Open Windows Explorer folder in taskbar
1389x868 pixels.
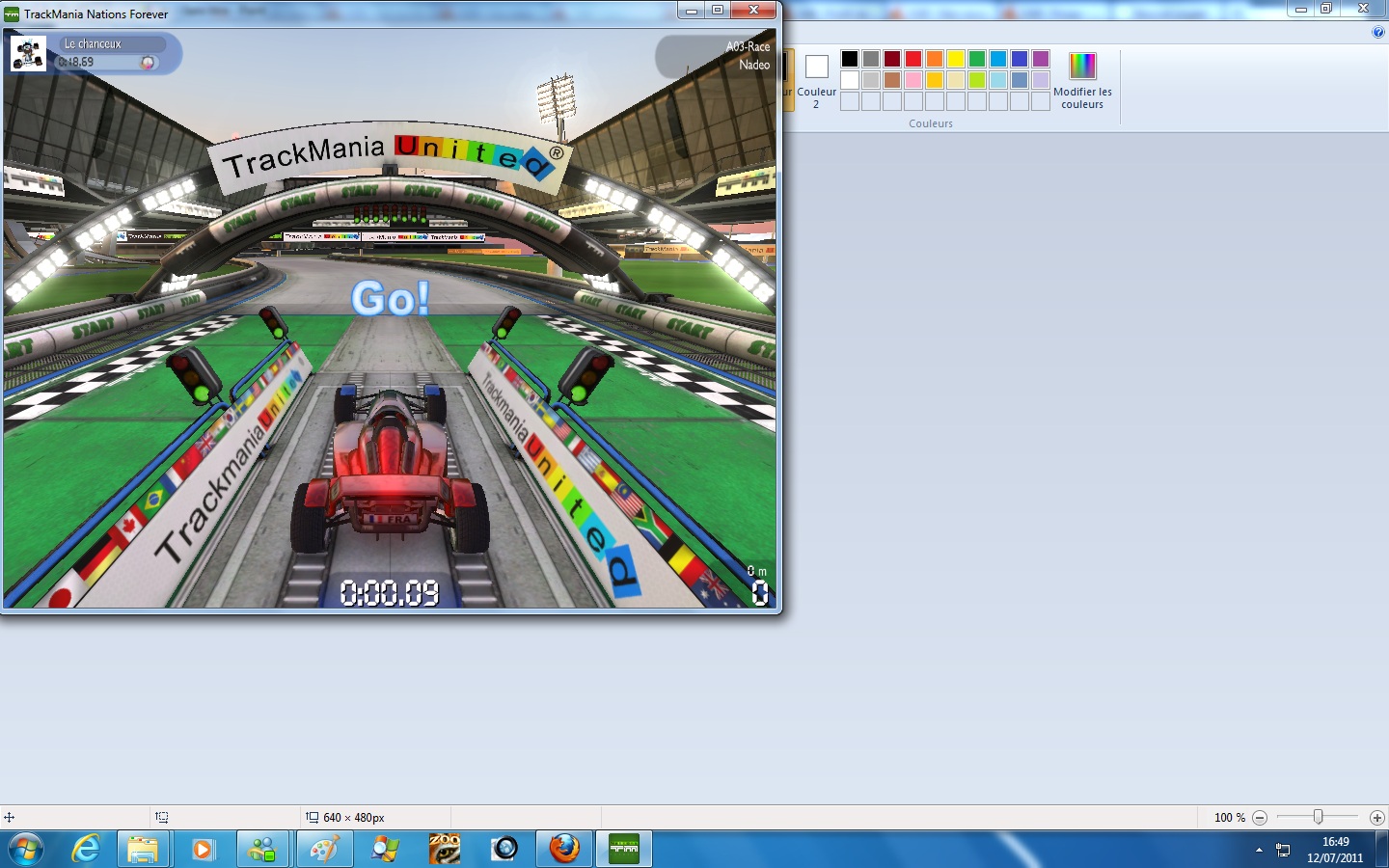(143, 849)
